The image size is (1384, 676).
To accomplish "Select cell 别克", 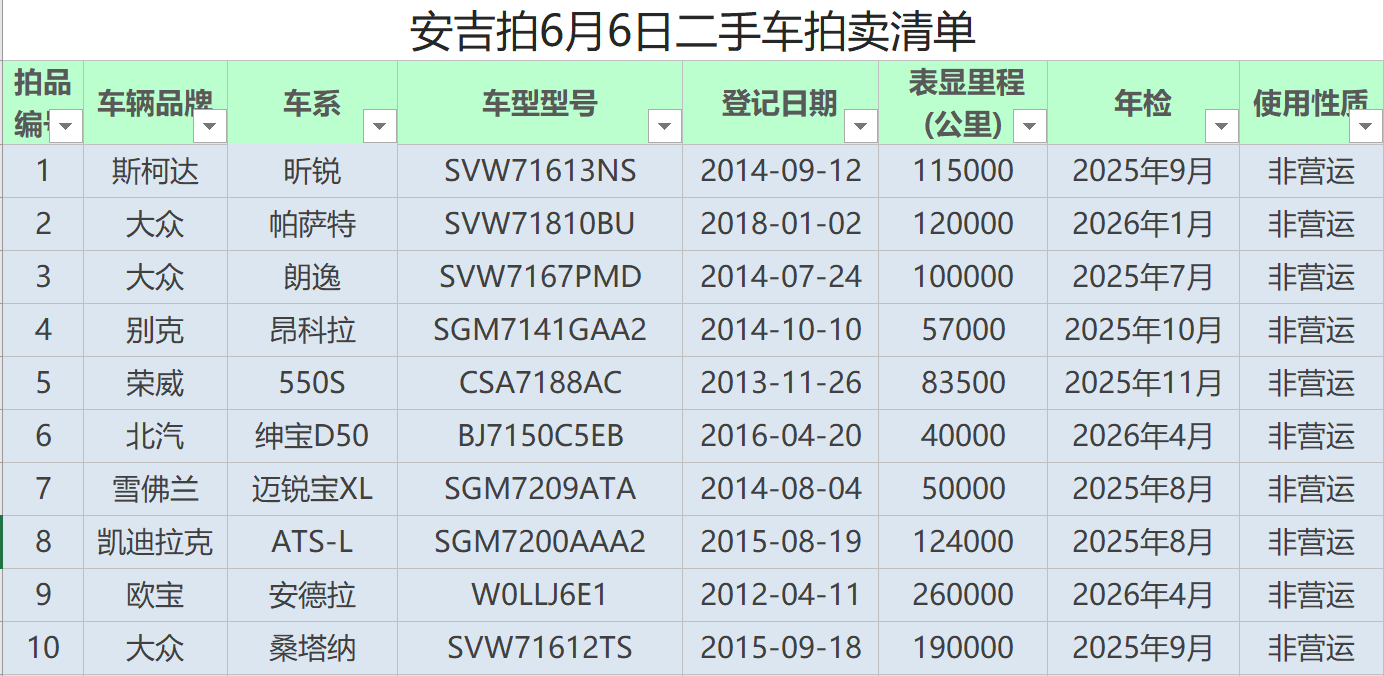I will pos(155,330).
